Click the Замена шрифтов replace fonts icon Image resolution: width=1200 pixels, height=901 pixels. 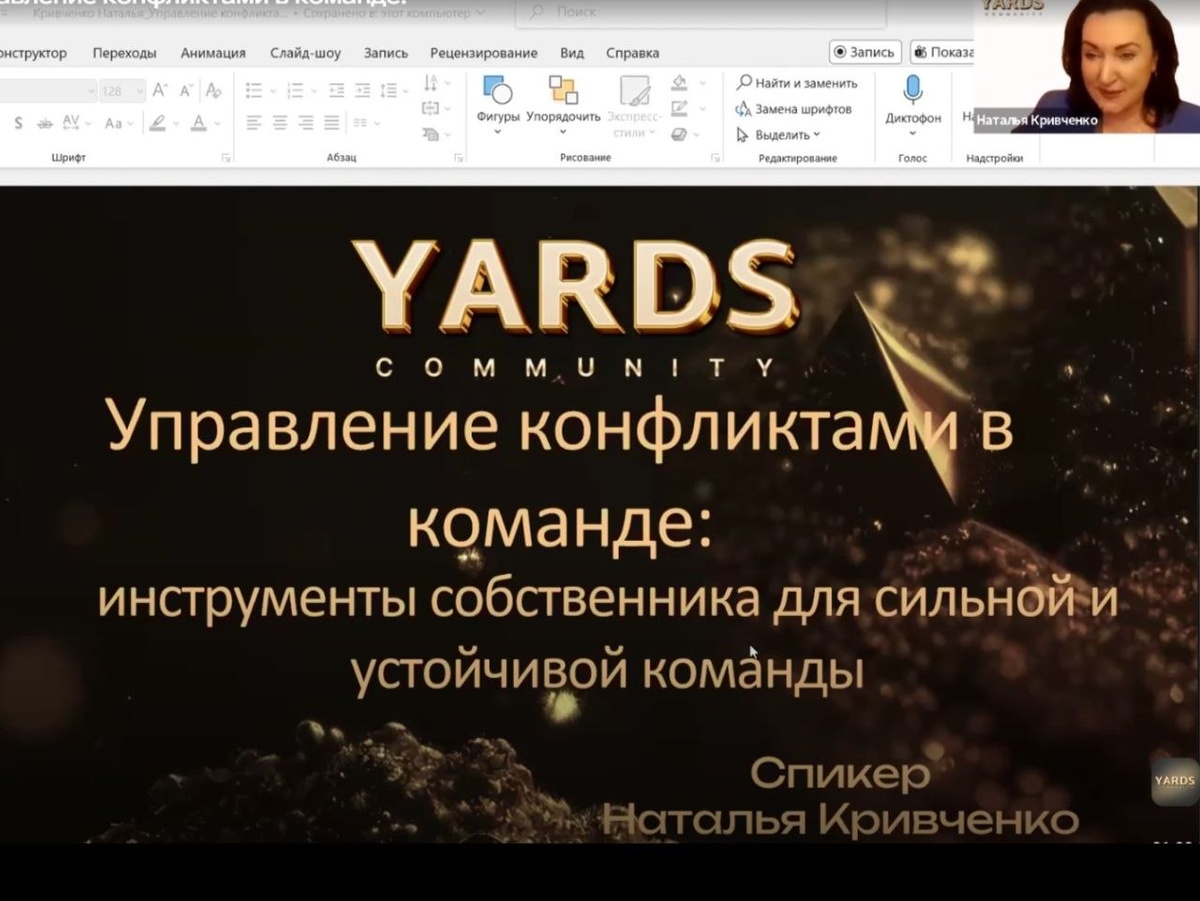tap(743, 109)
